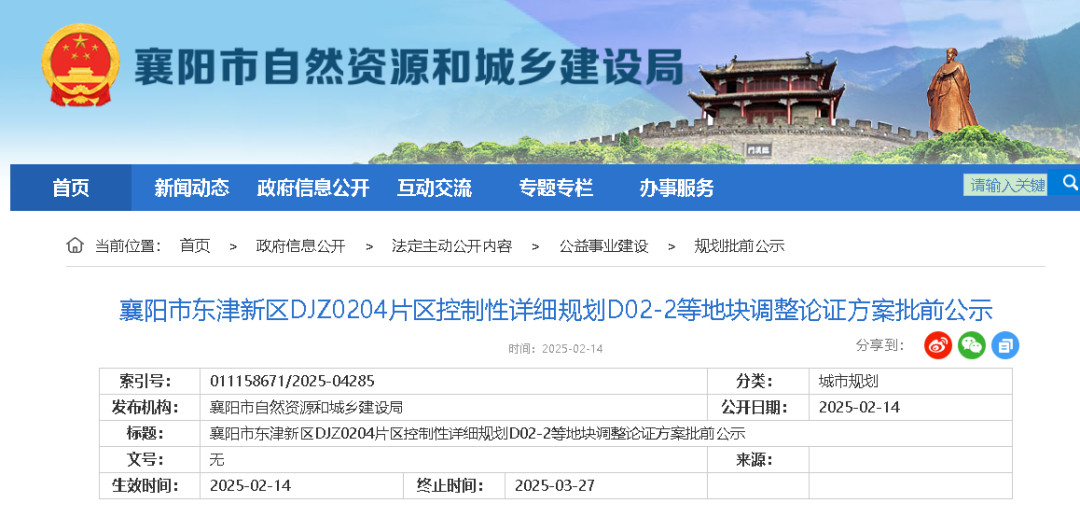Click the bronze statue in banner
This screenshot has width=1080, height=517.
[x=951, y=92]
